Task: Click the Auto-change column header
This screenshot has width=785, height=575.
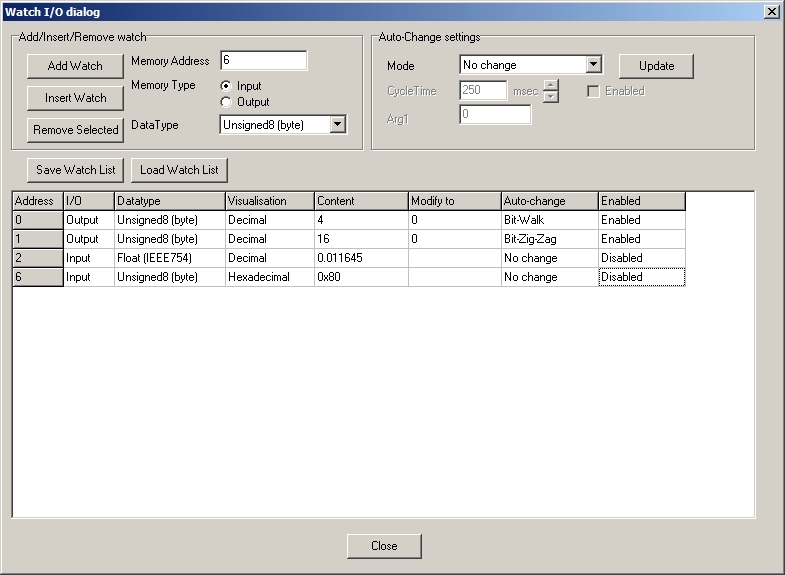Action: tap(549, 201)
